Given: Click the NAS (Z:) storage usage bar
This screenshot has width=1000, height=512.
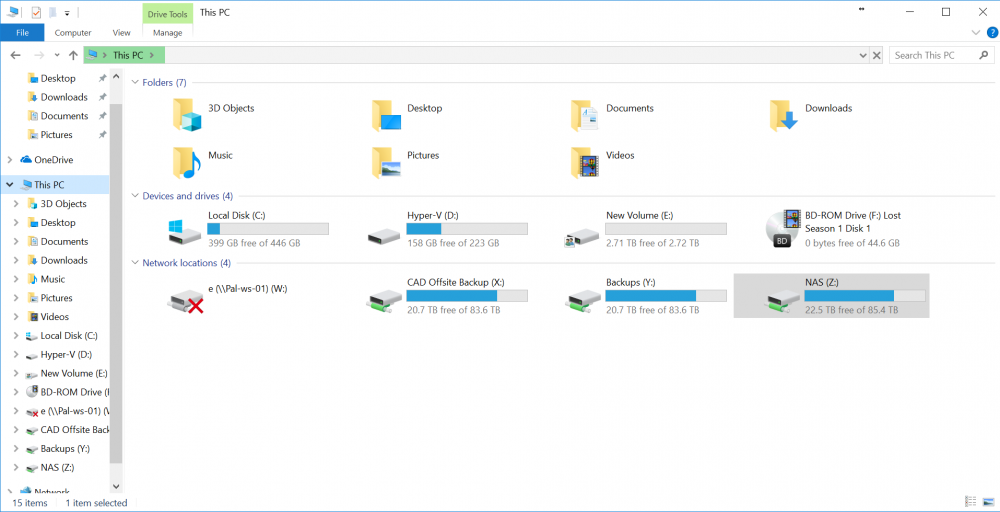Looking at the screenshot, I should click(x=864, y=295).
